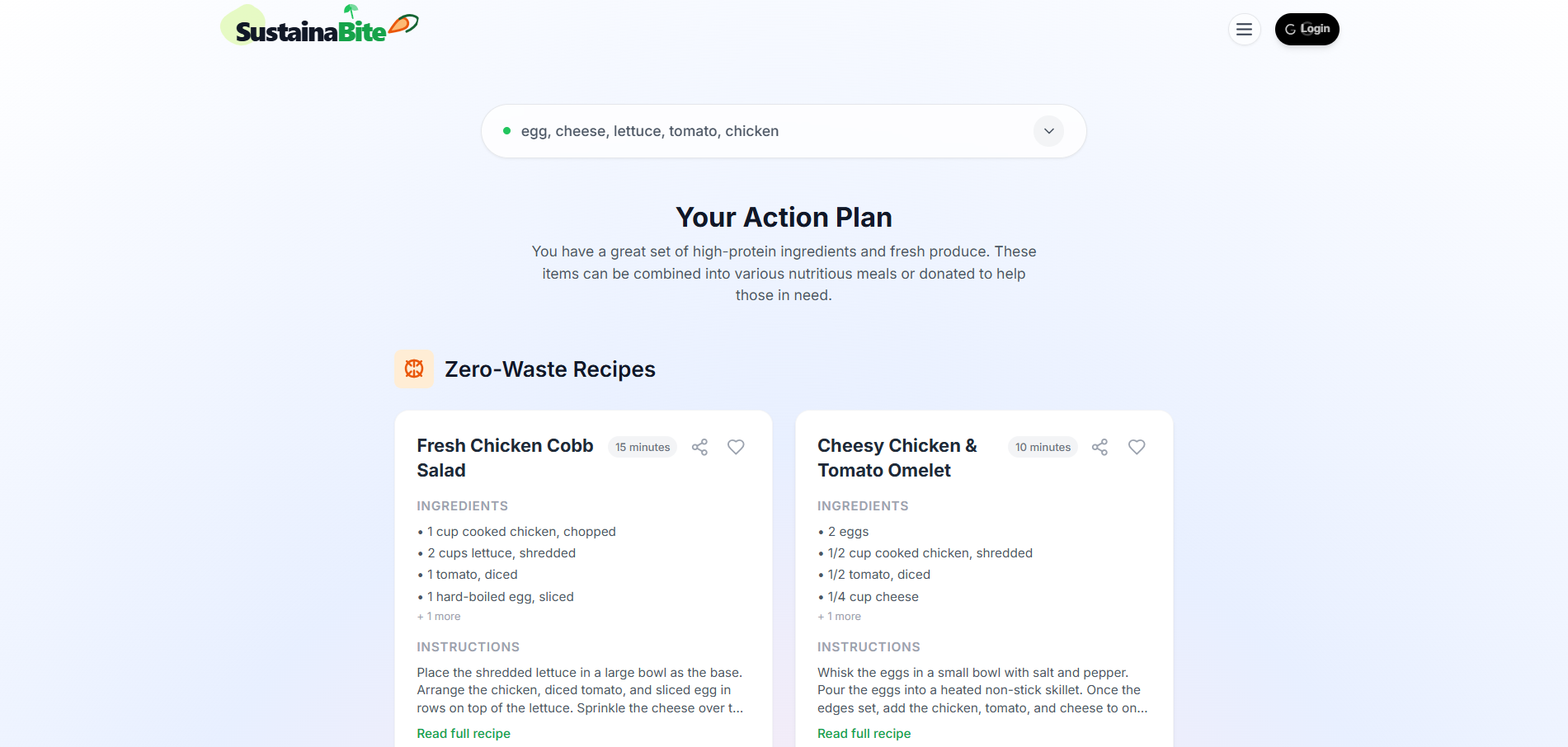1568x747 pixels.
Task: Open the hamburger navigation menu
Action: pos(1245,29)
